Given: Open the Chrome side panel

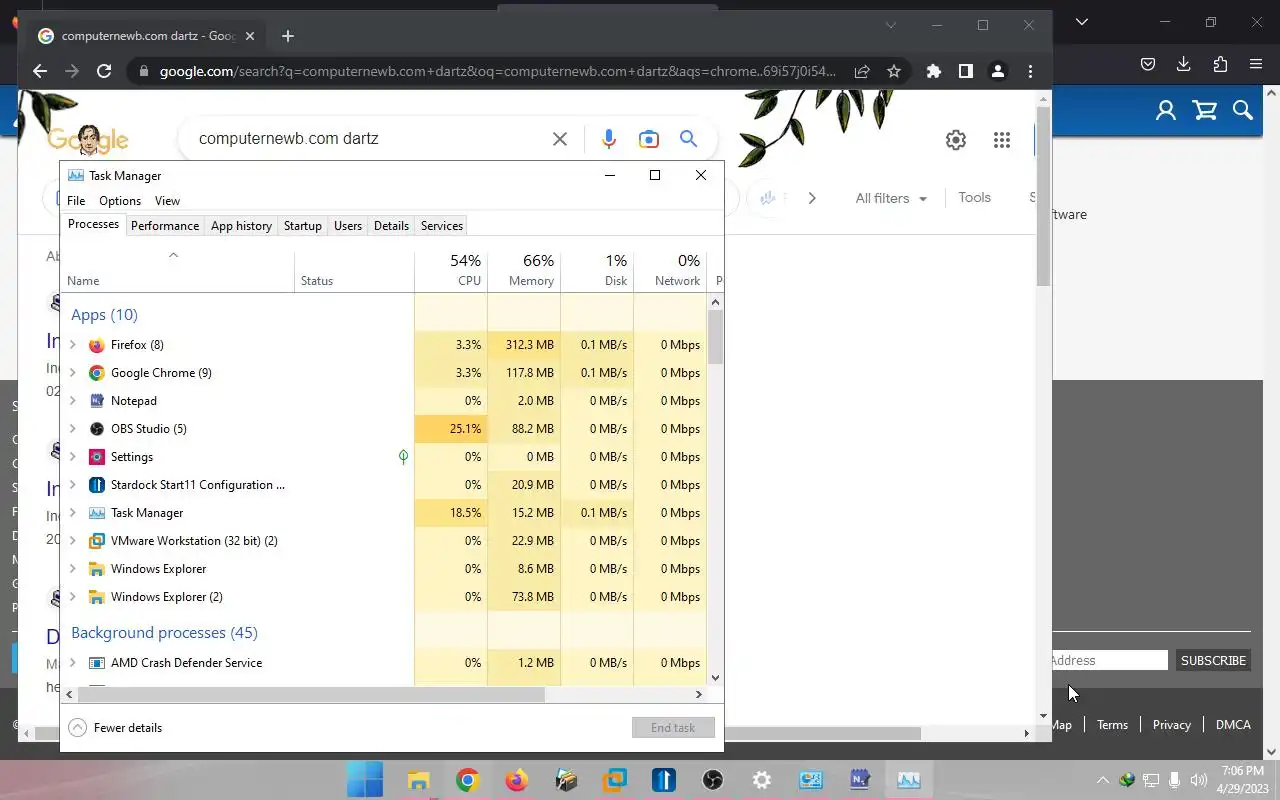Looking at the screenshot, I should pos(966,71).
